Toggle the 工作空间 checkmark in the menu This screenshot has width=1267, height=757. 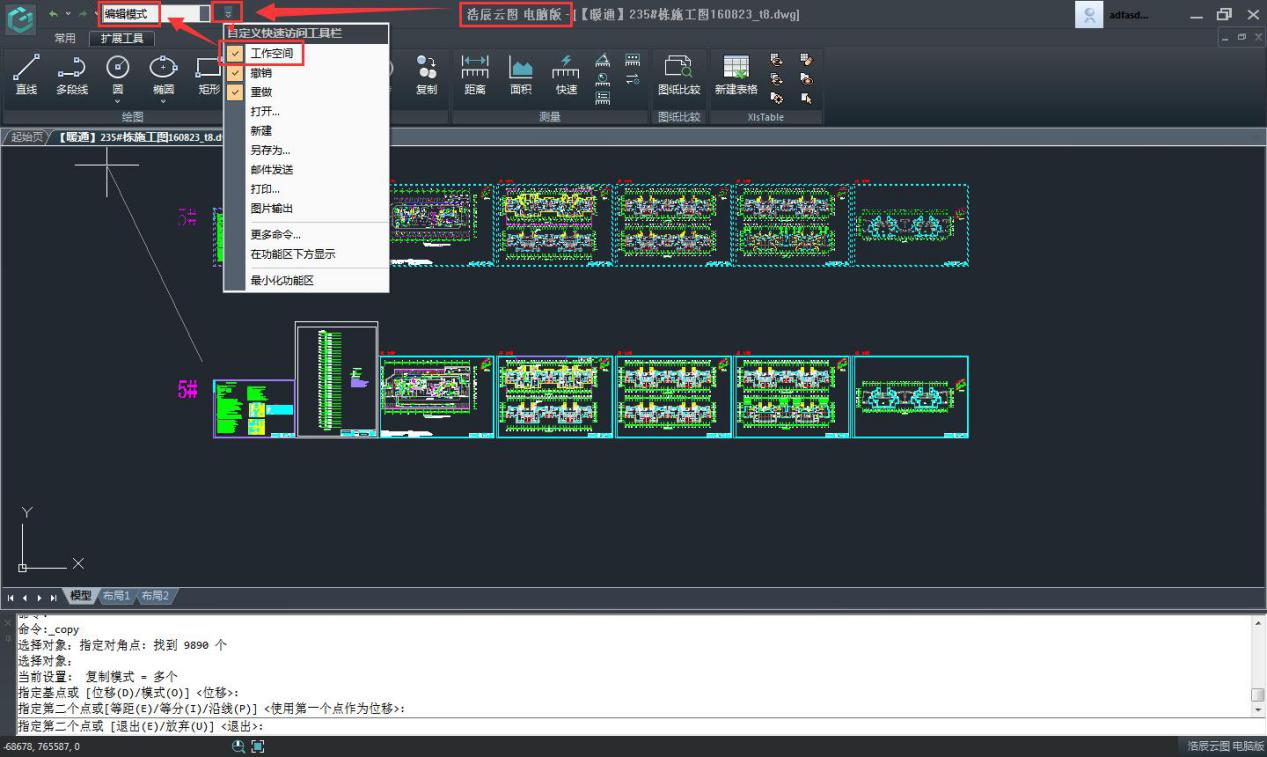coord(235,53)
